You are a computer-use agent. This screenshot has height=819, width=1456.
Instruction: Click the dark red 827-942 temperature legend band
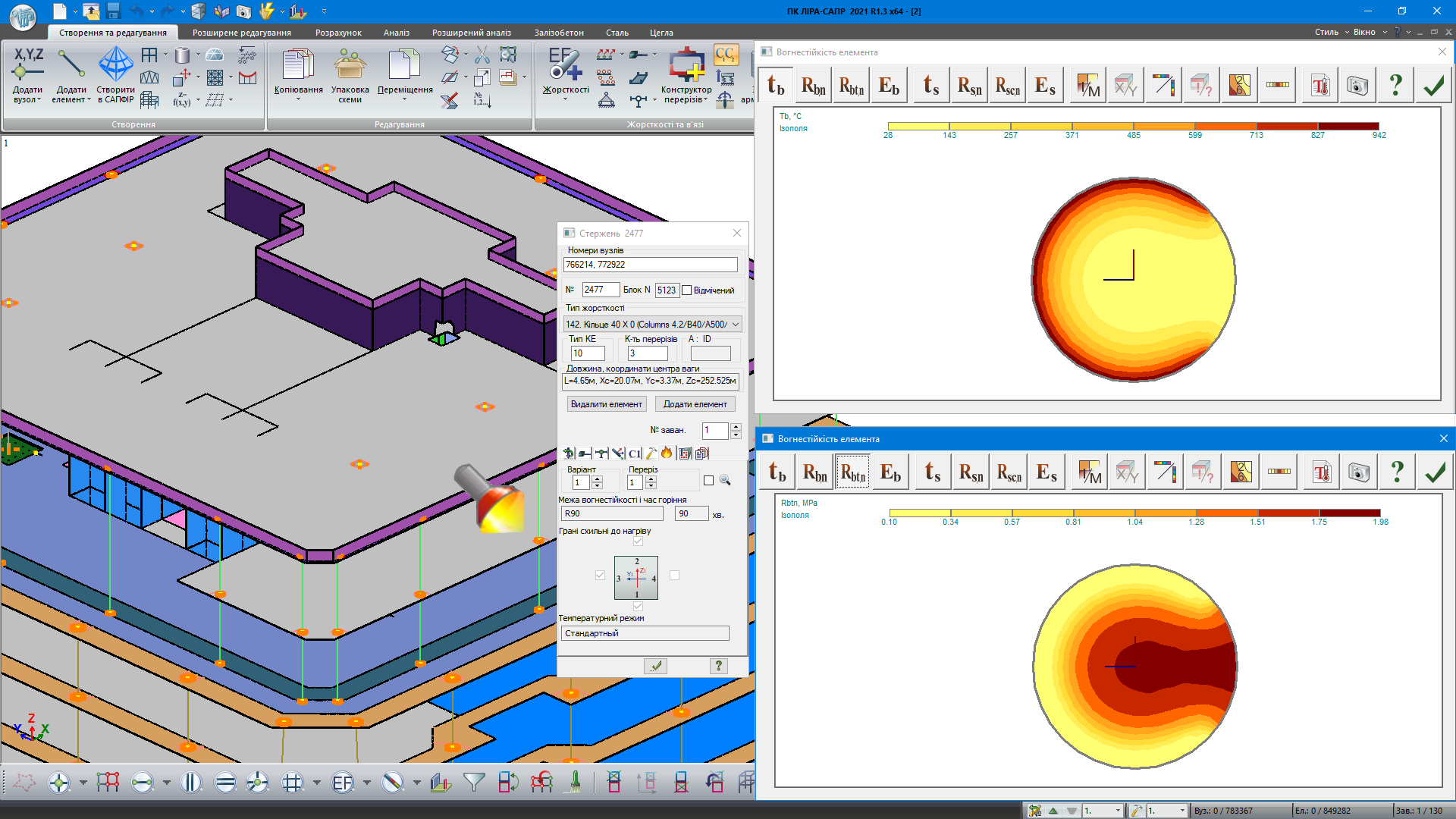(x=1348, y=127)
